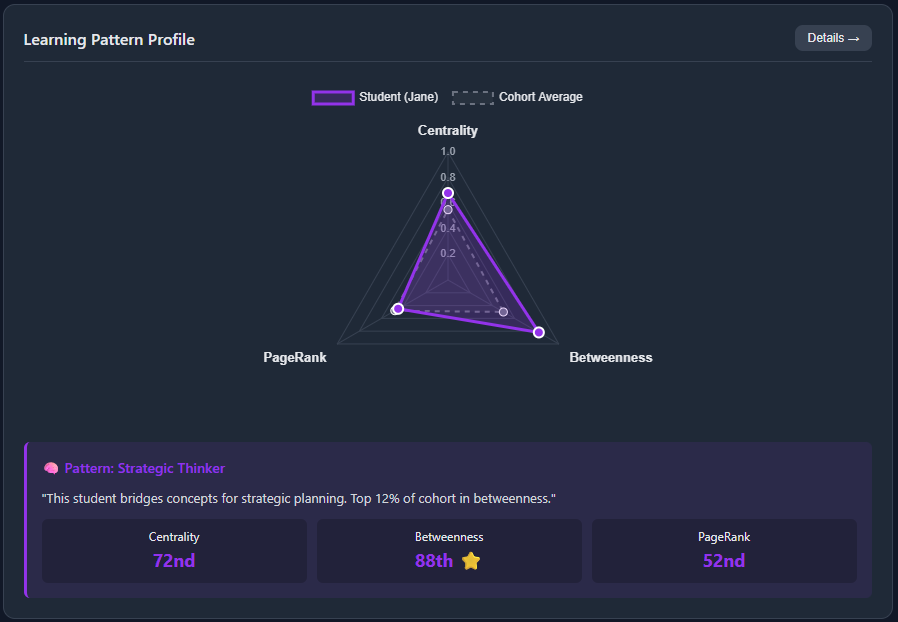898x622 pixels.
Task: Click the cohort average Centrality marker
Action: pos(447,209)
